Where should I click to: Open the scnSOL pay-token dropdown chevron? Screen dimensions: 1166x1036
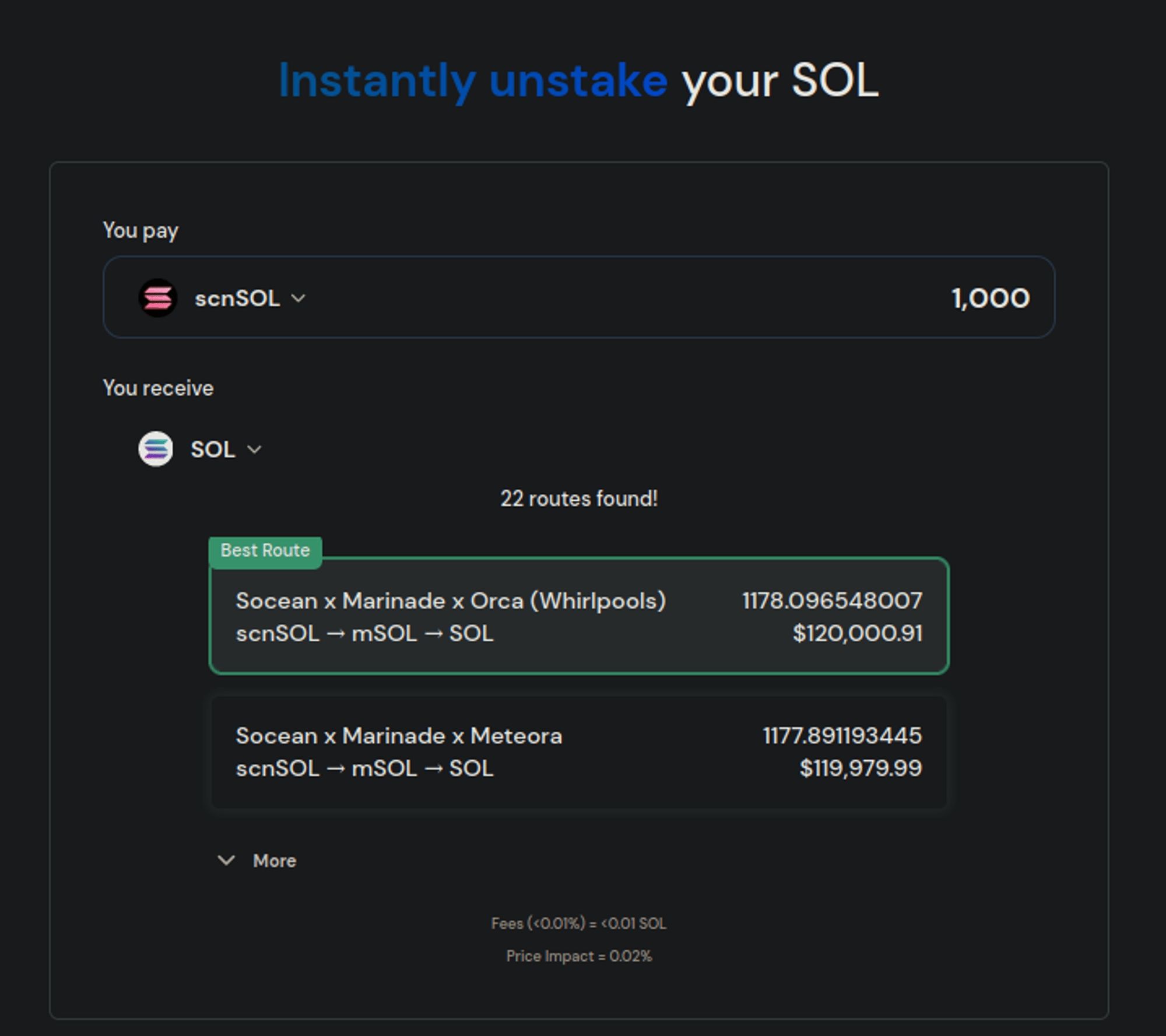[298, 298]
